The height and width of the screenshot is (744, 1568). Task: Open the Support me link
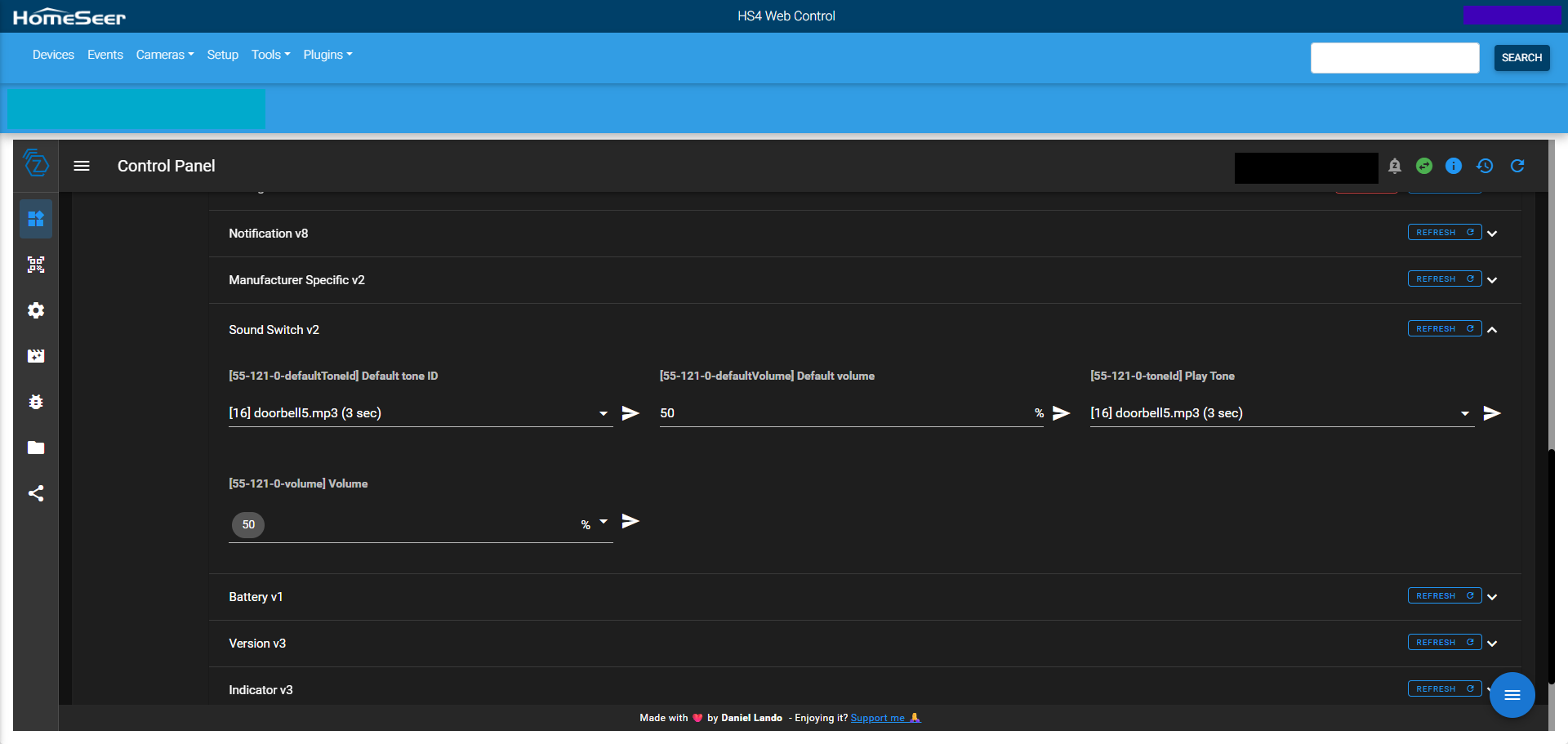click(x=885, y=718)
